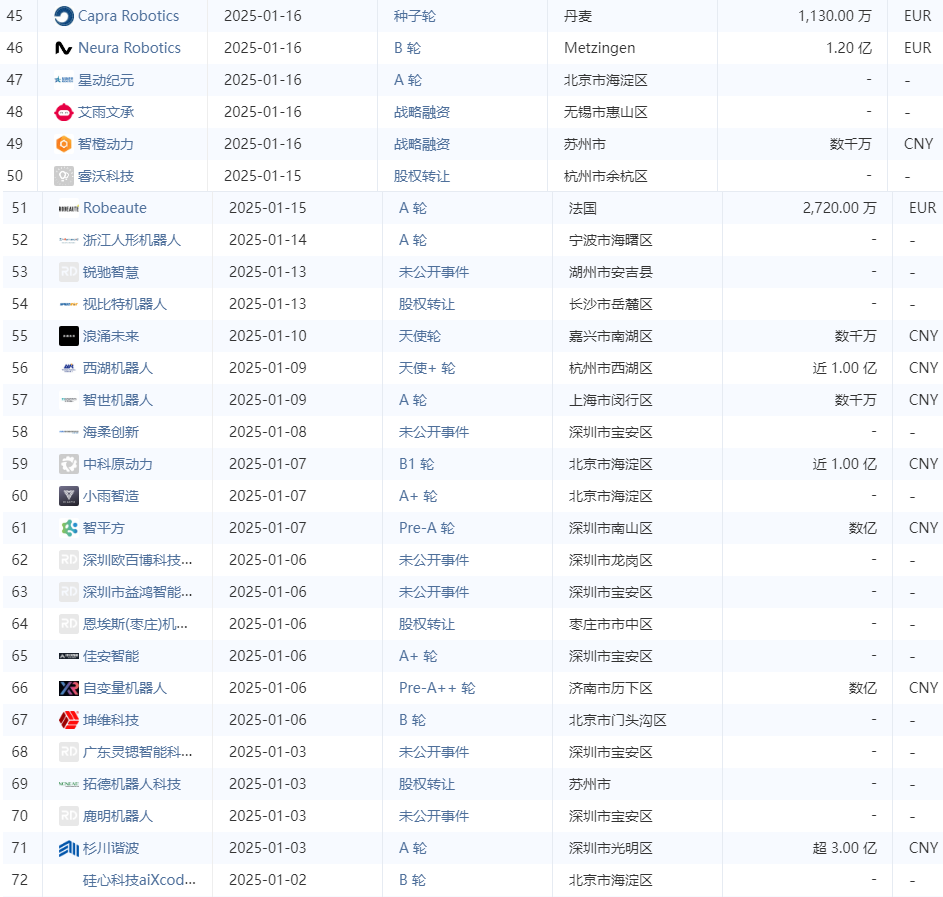Select the location Metzingen for Neura Robotics
943x897 pixels.
pos(600,48)
